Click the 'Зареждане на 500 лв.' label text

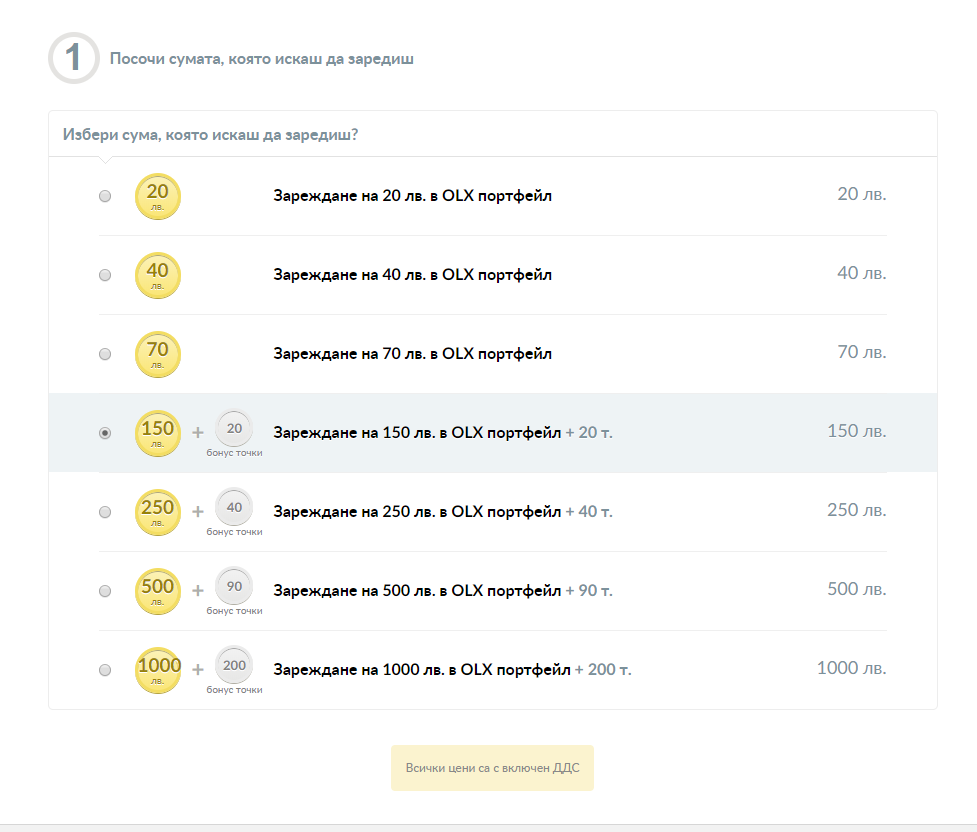[354, 590]
